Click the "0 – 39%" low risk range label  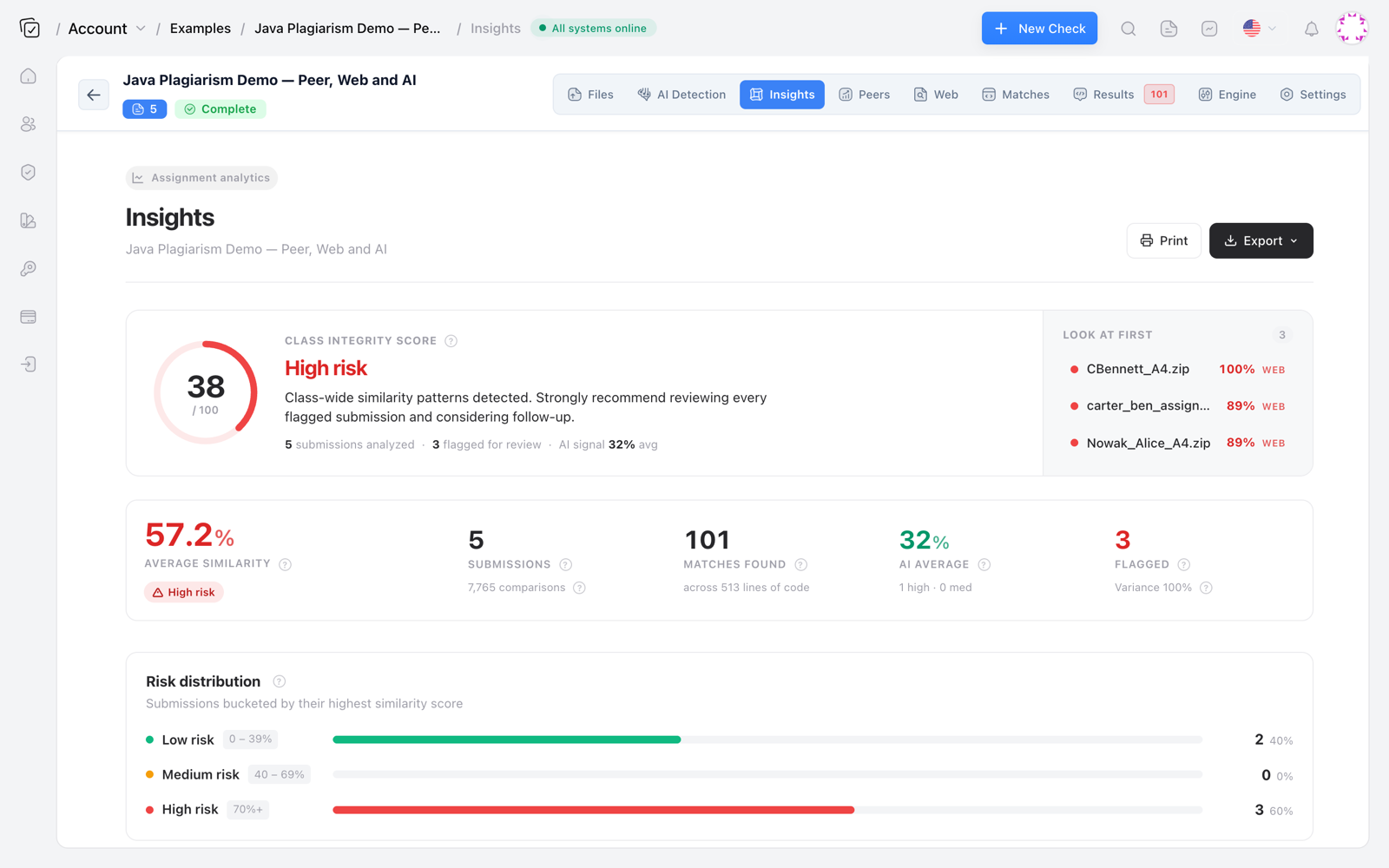tap(250, 740)
